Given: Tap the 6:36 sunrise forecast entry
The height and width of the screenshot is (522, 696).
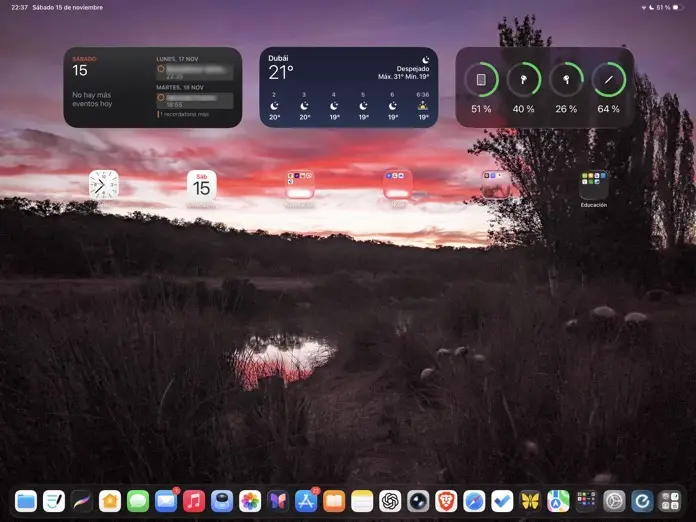Looking at the screenshot, I should 423,106.
